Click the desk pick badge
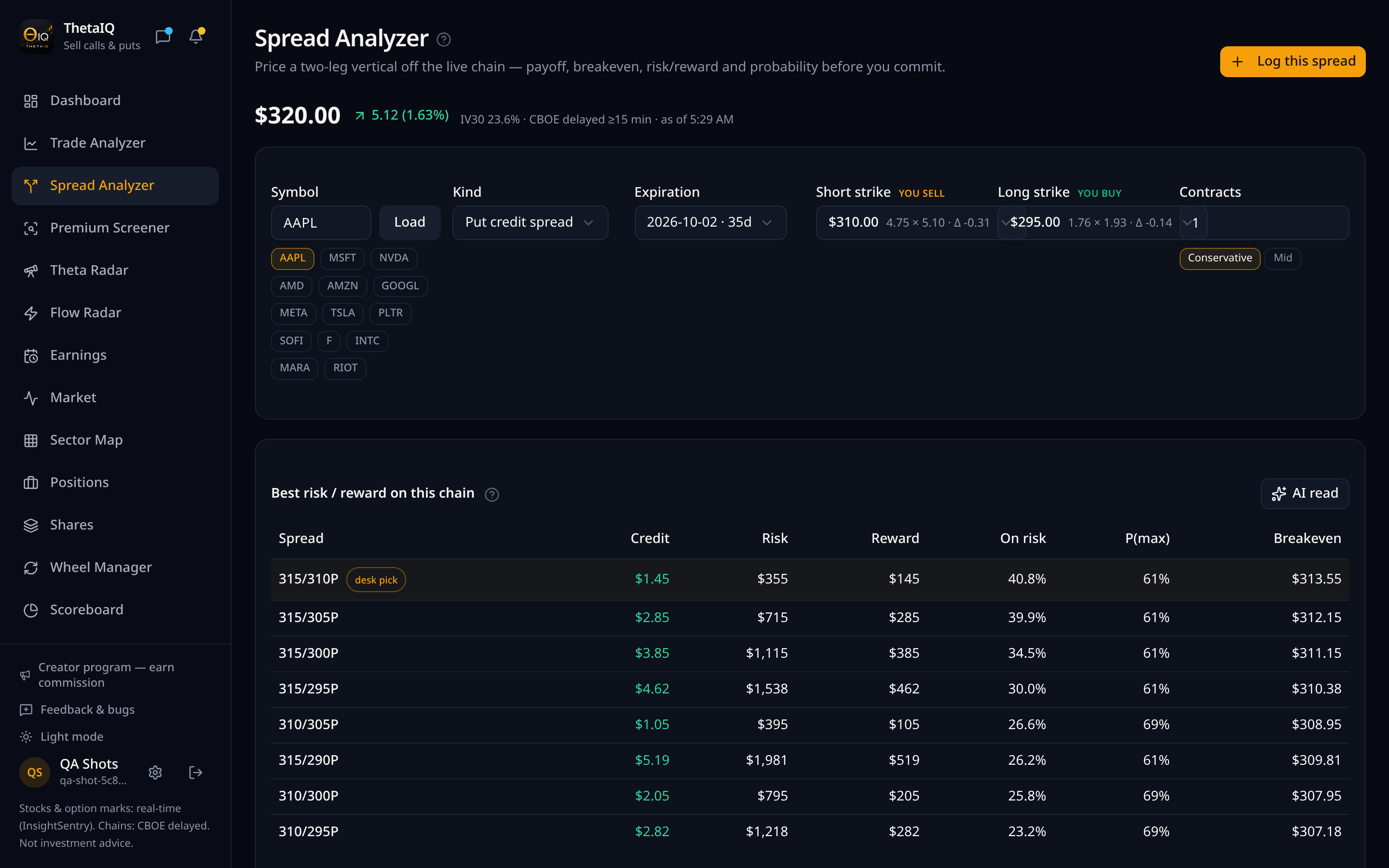 coord(376,580)
